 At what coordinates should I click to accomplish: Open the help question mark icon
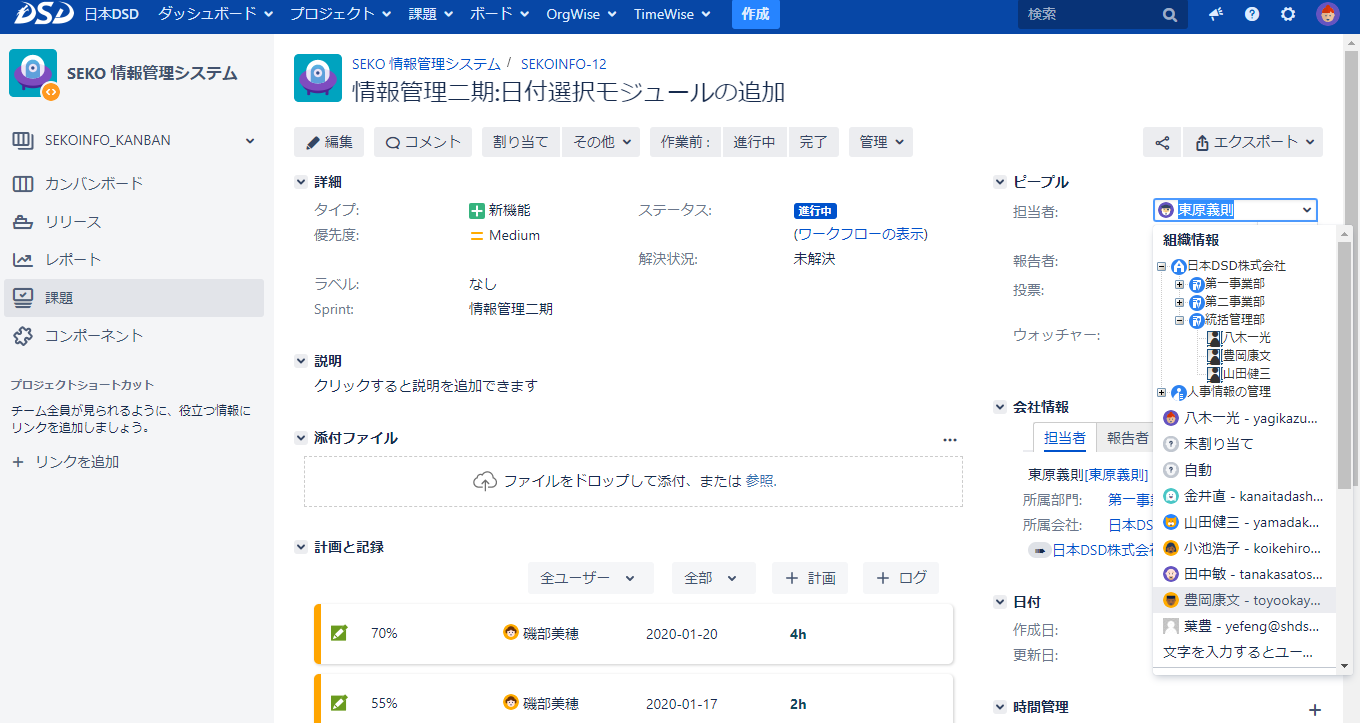click(x=1252, y=15)
